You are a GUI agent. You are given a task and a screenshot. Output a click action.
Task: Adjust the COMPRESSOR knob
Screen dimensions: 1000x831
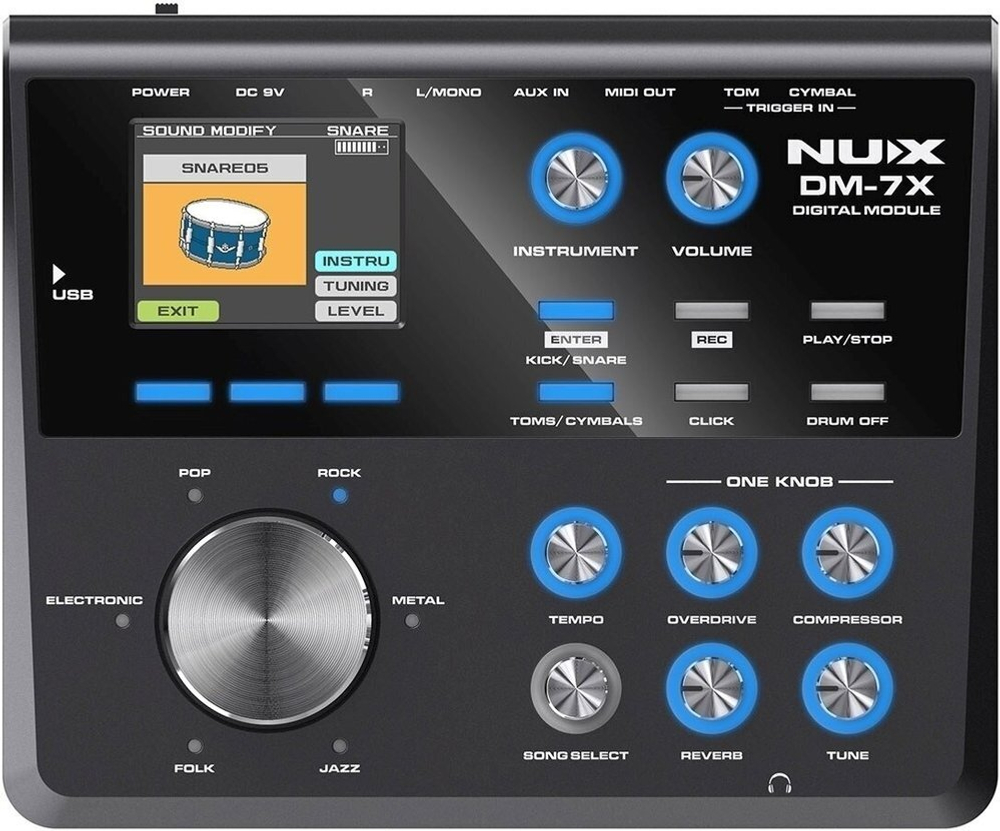pyautogui.click(x=848, y=553)
